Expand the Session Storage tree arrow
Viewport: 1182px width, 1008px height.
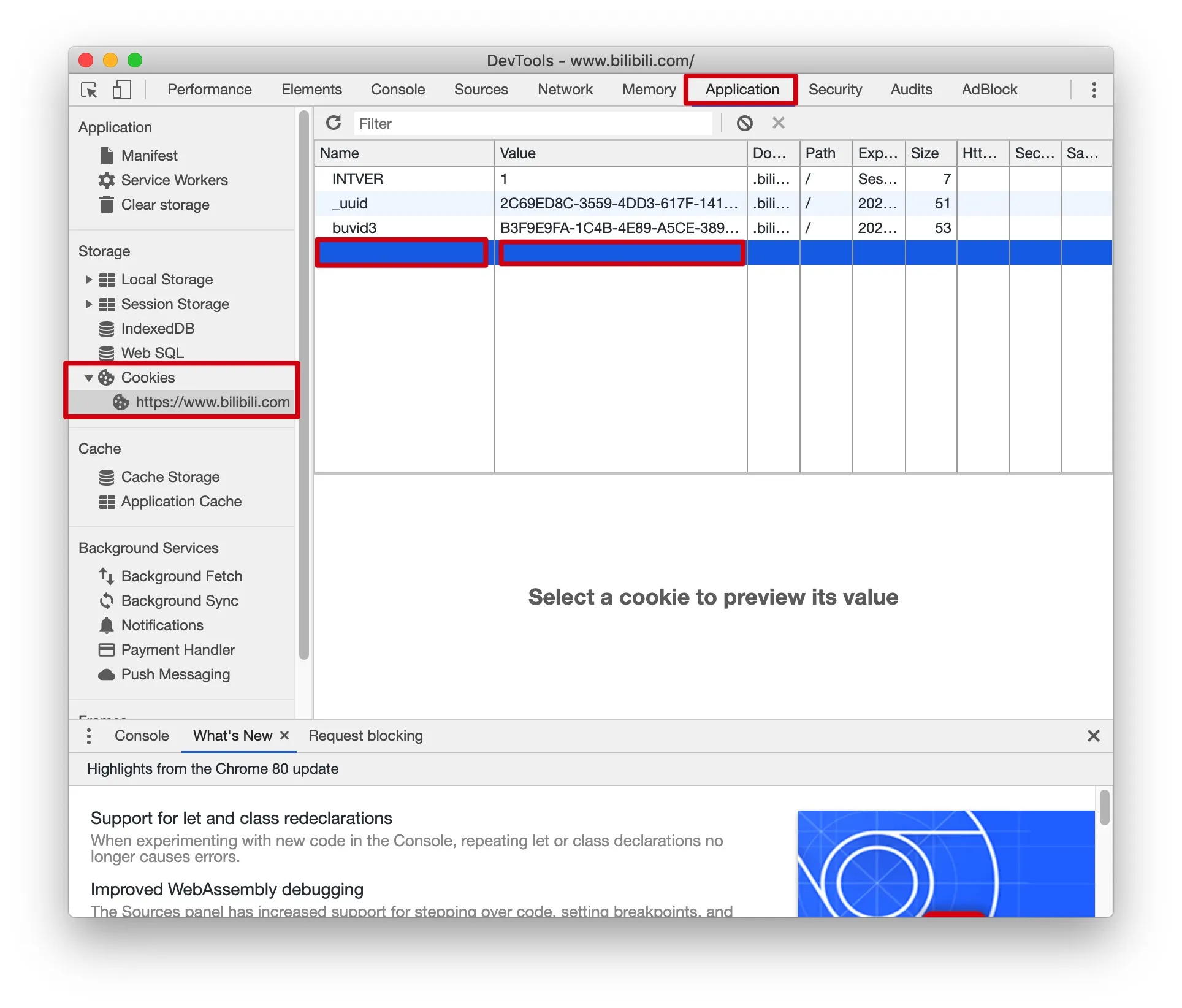(88, 304)
